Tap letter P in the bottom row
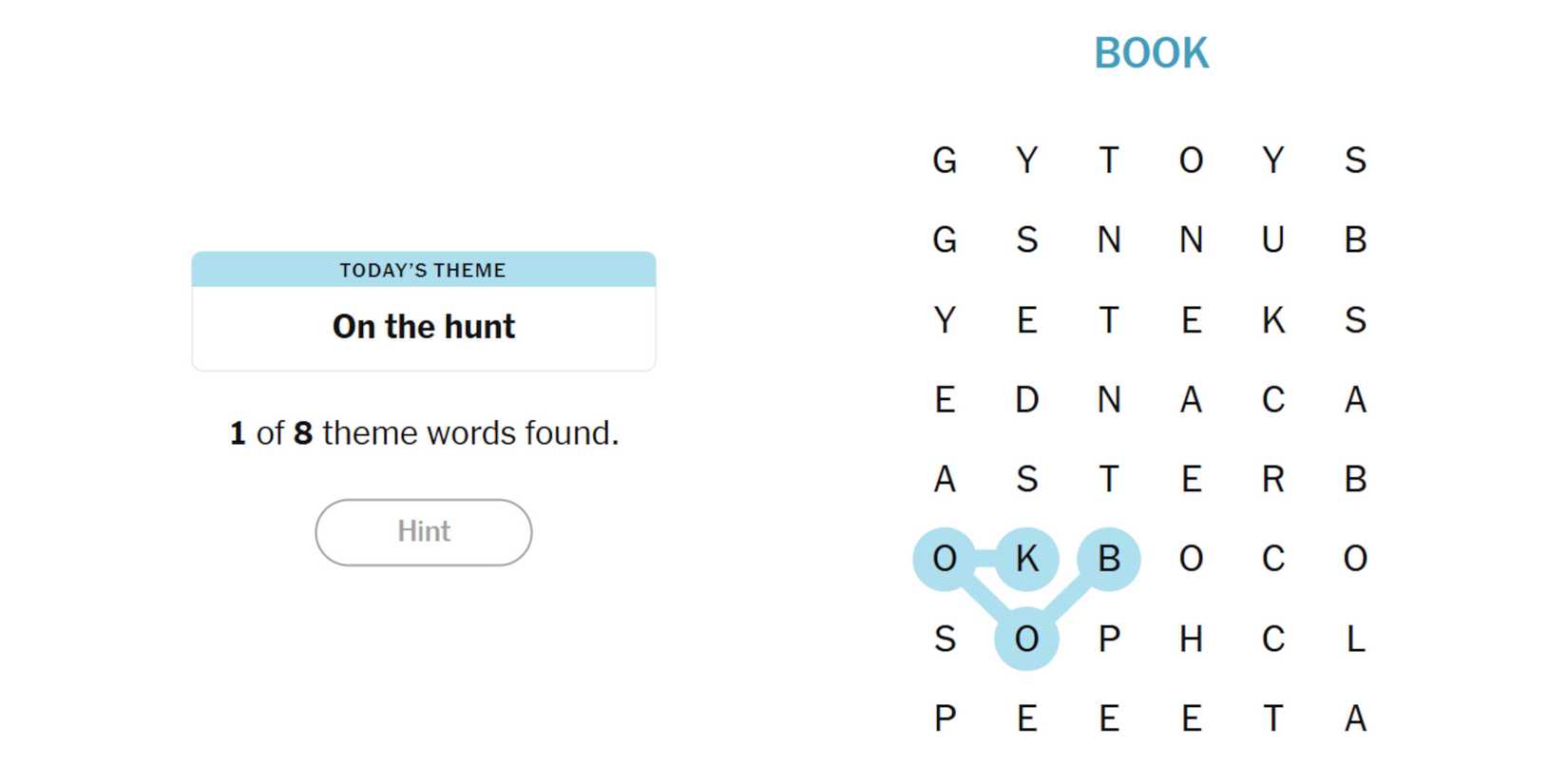 pos(945,718)
